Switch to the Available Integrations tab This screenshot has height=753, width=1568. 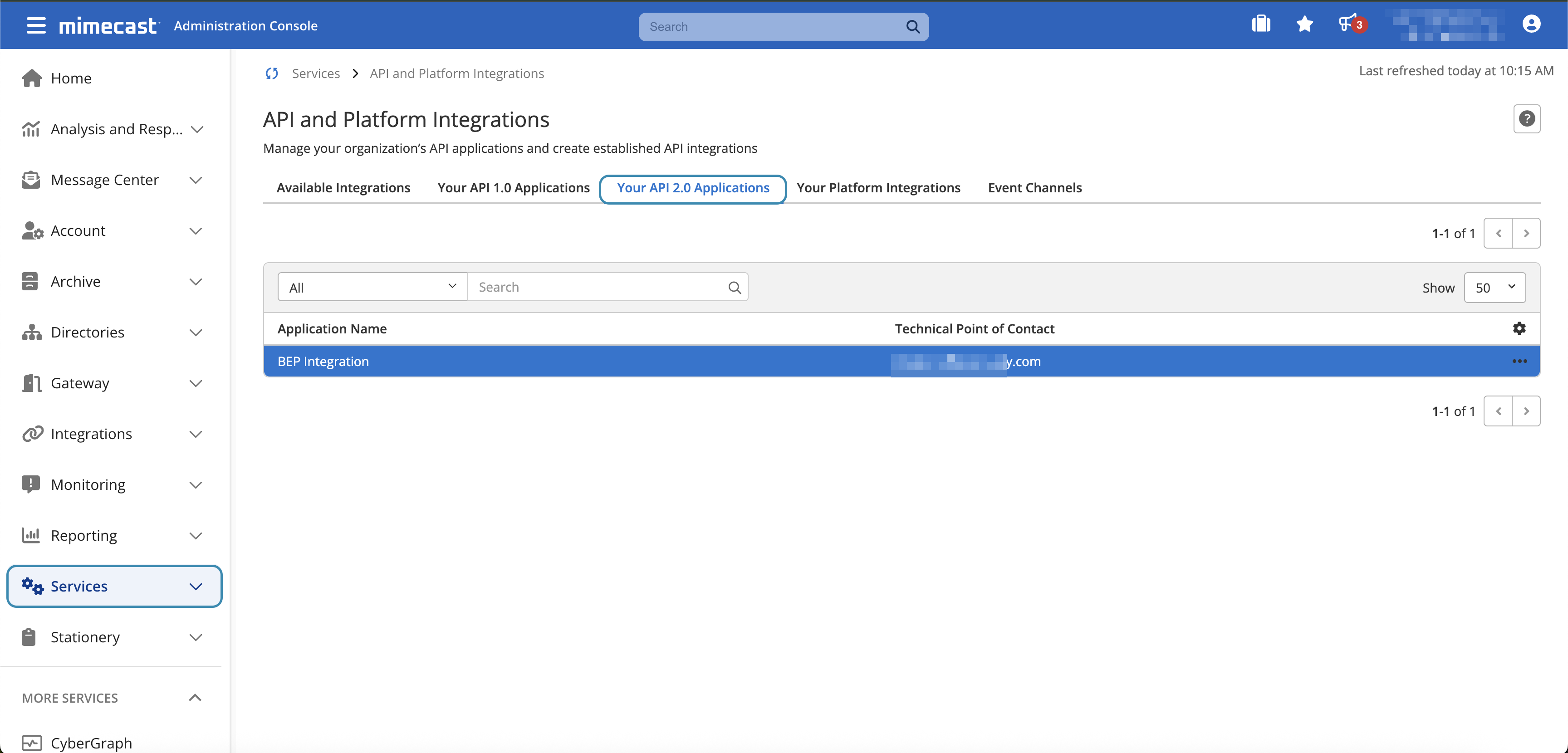tap(343, 187)
